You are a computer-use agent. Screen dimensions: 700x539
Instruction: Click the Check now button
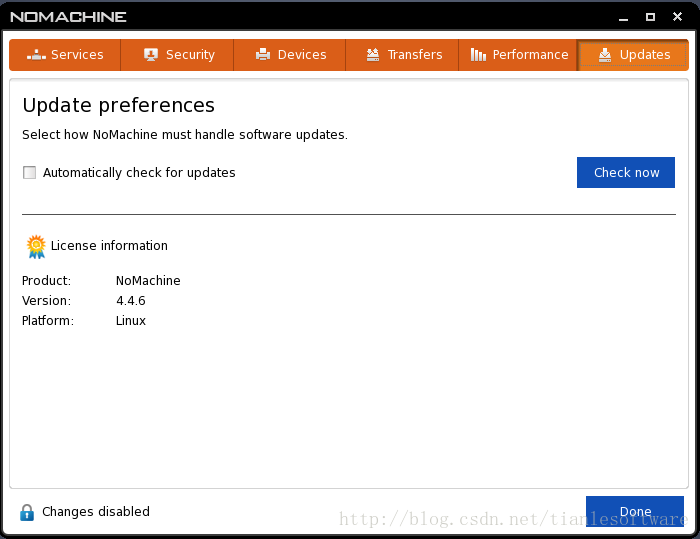[626, 172]
